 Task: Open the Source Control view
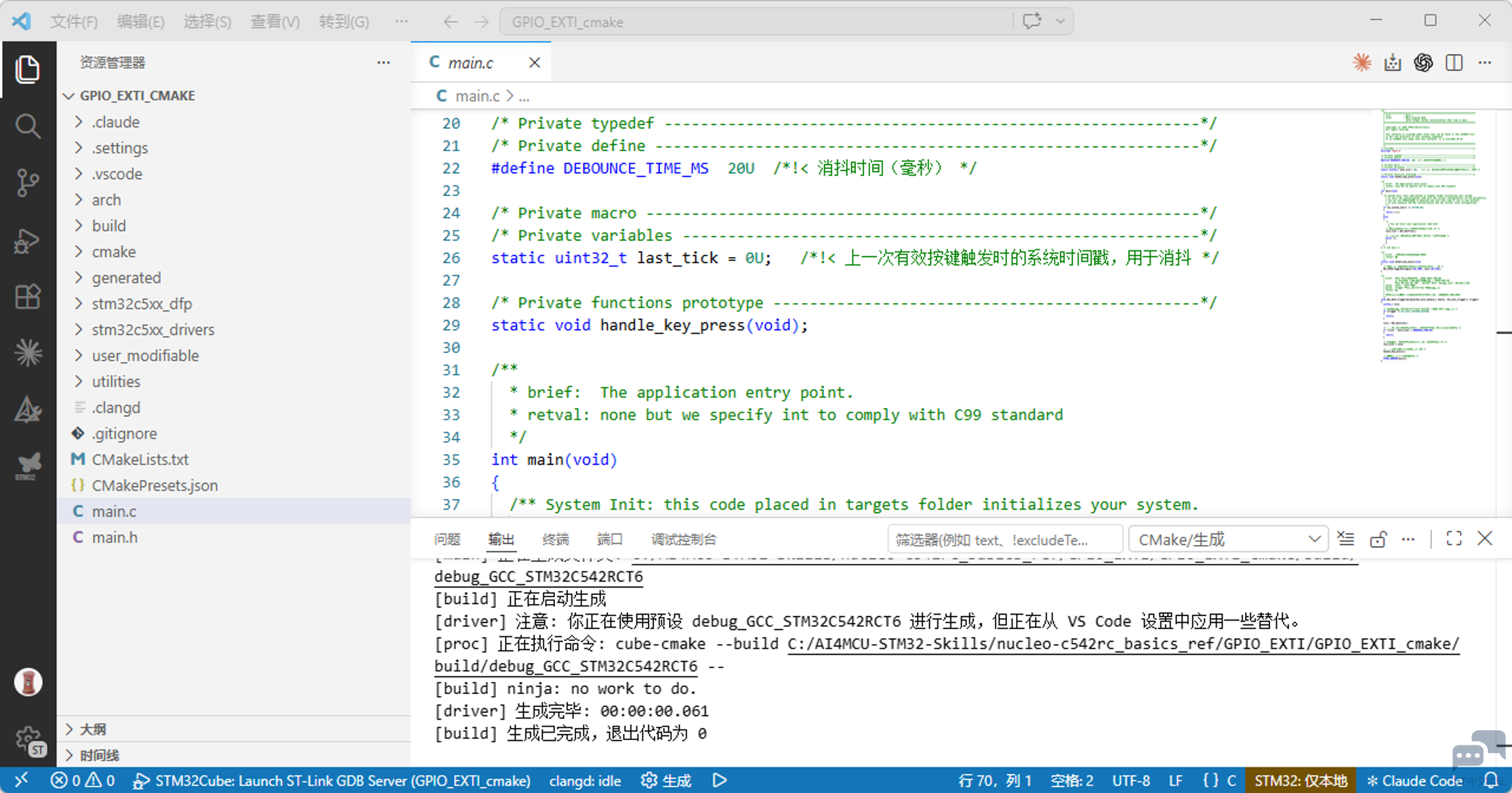pos(28,182)
